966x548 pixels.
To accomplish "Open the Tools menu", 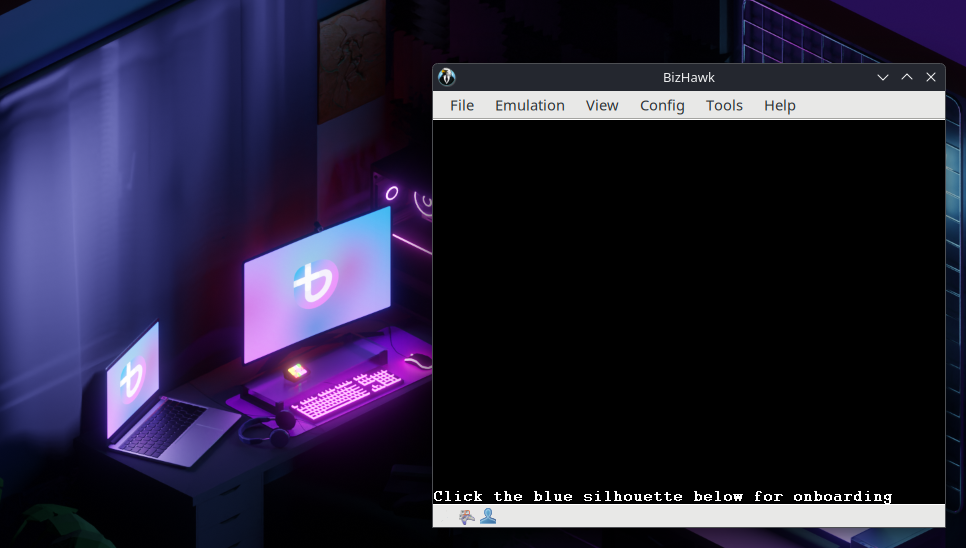I will pyautogui.click(x=724, y=105).
